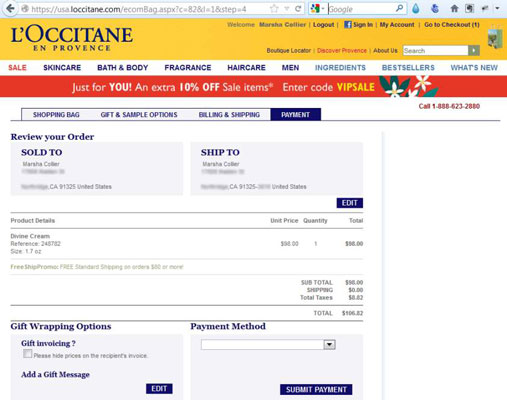Open the WHAT'S NEW menu
The width and height of the screenshot is (507, 400).
(474, 68)
